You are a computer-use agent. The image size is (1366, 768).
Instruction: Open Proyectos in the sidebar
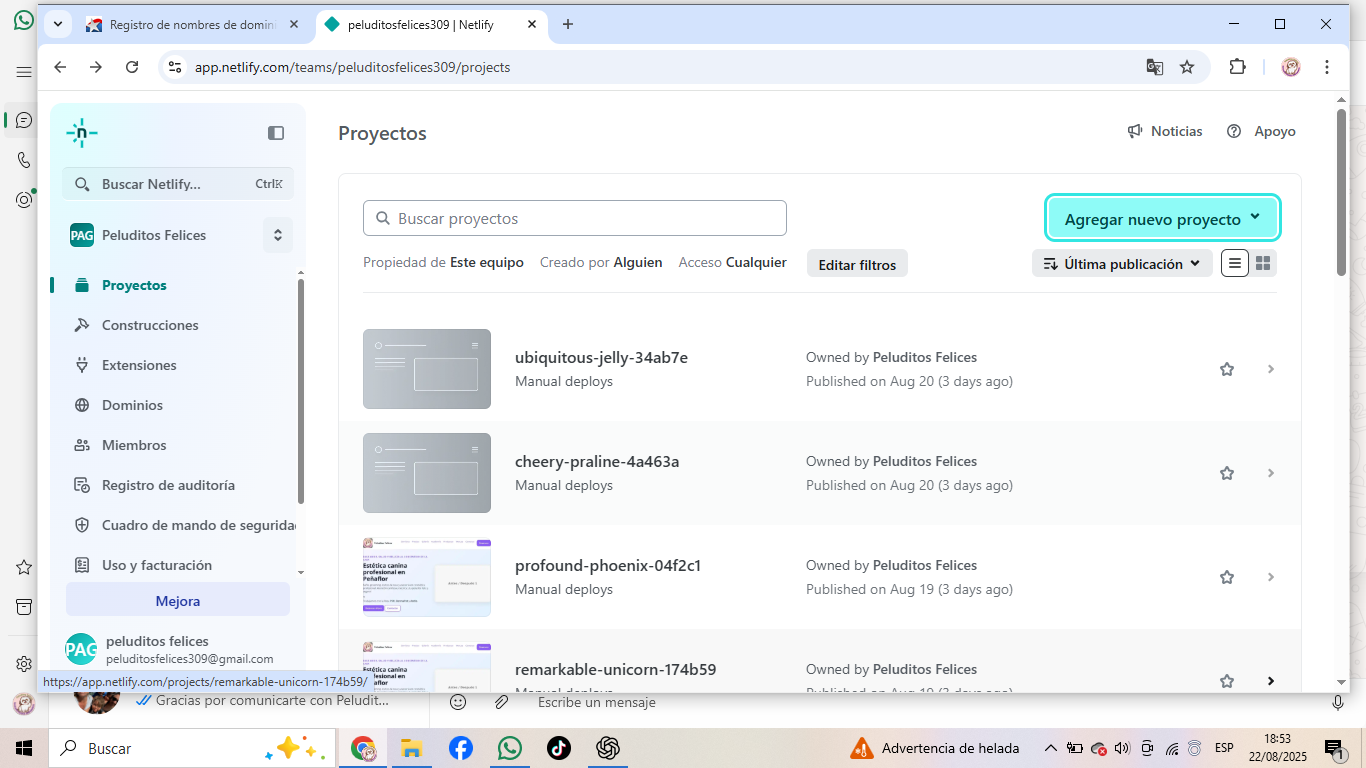tap(134, 285)
